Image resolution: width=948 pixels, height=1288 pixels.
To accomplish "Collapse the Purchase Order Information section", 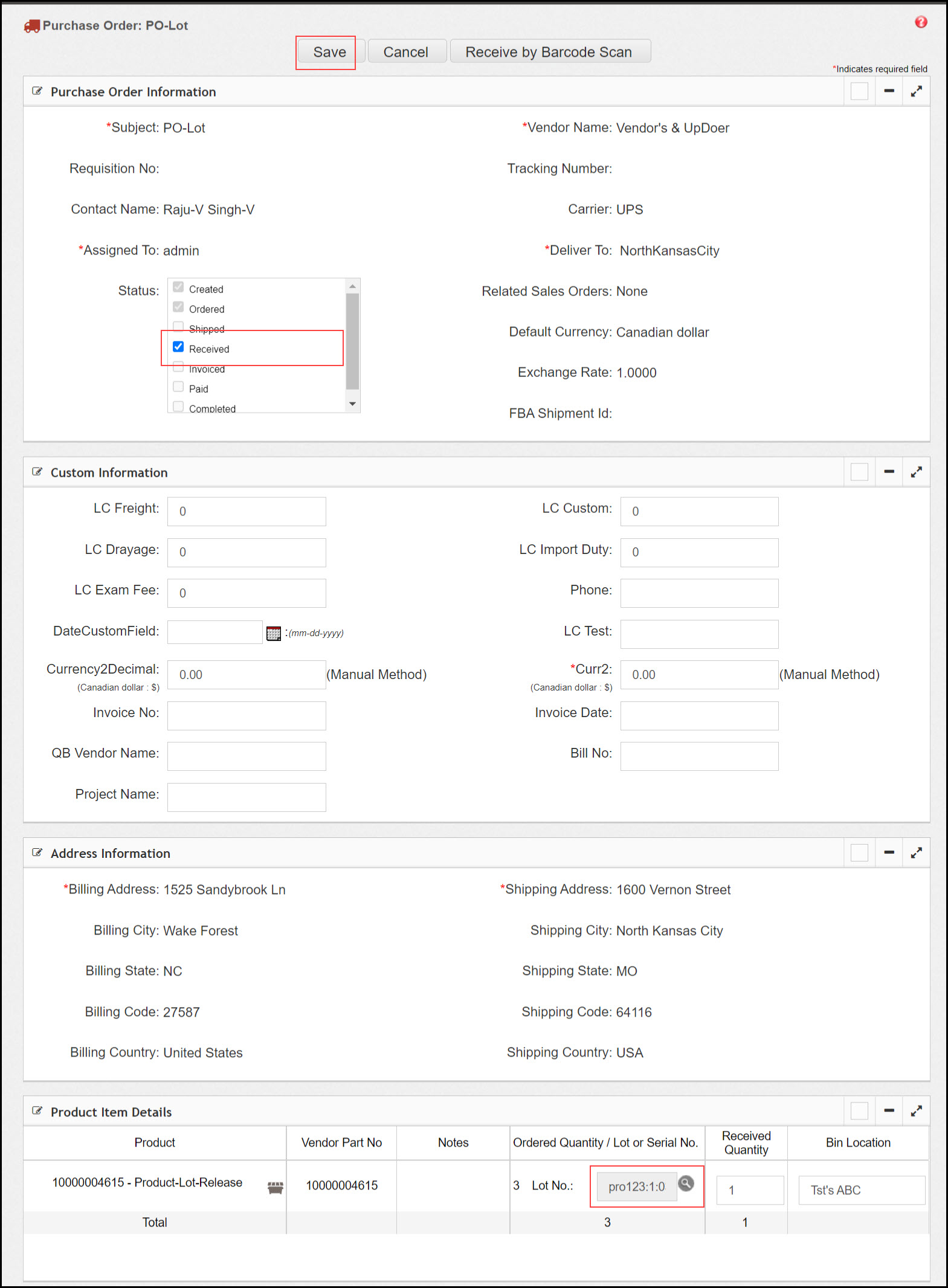I will [x=889, y=91].
